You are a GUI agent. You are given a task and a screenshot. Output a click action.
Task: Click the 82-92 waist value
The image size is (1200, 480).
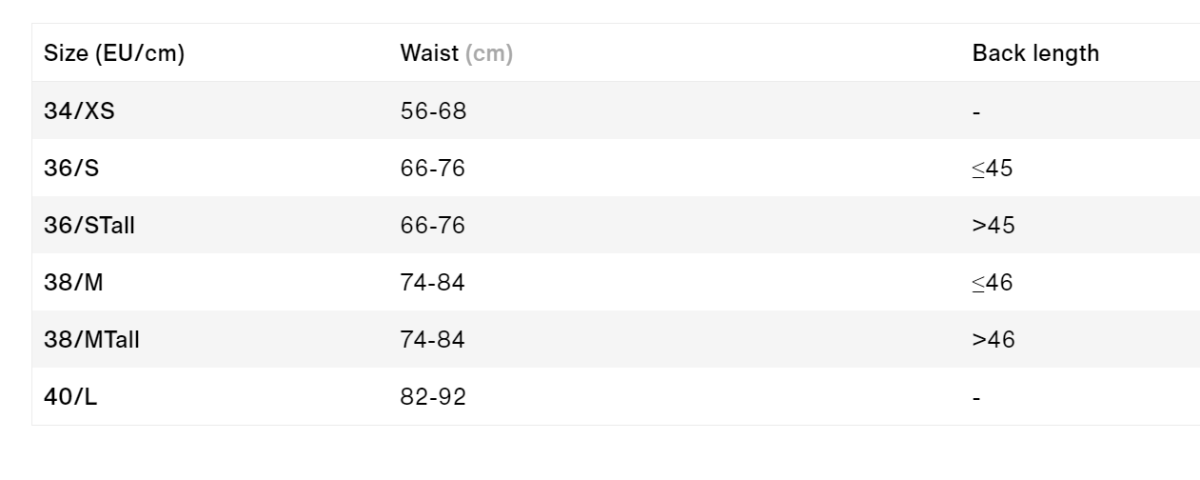[x=433, y=397]
